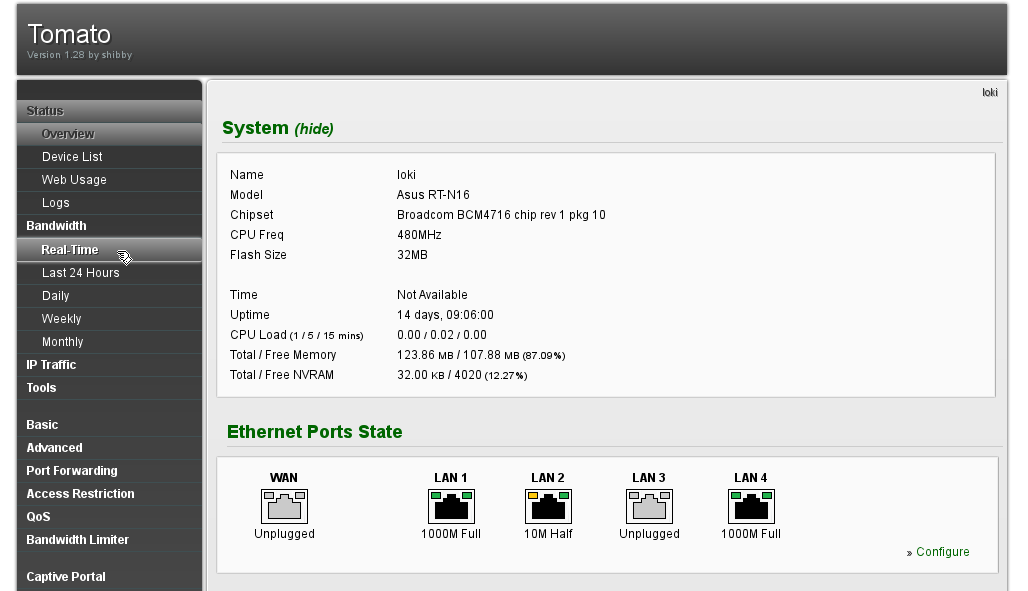Click the LAN 3 port icon
Image resolution: width=1028 pixels, height=591 pixels.
click(649, 506)
